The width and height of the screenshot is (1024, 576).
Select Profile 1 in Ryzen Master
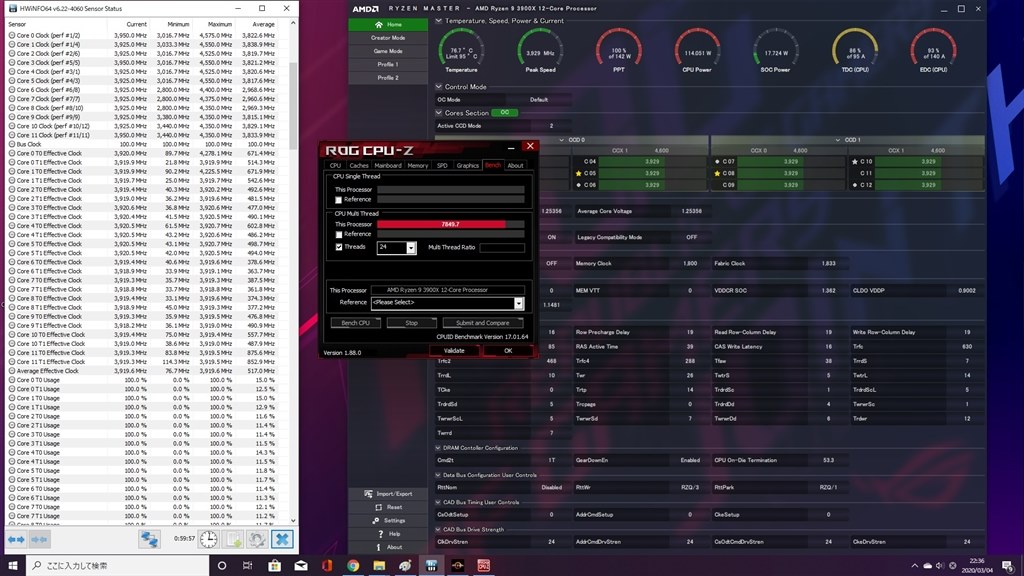click(388, 65)
